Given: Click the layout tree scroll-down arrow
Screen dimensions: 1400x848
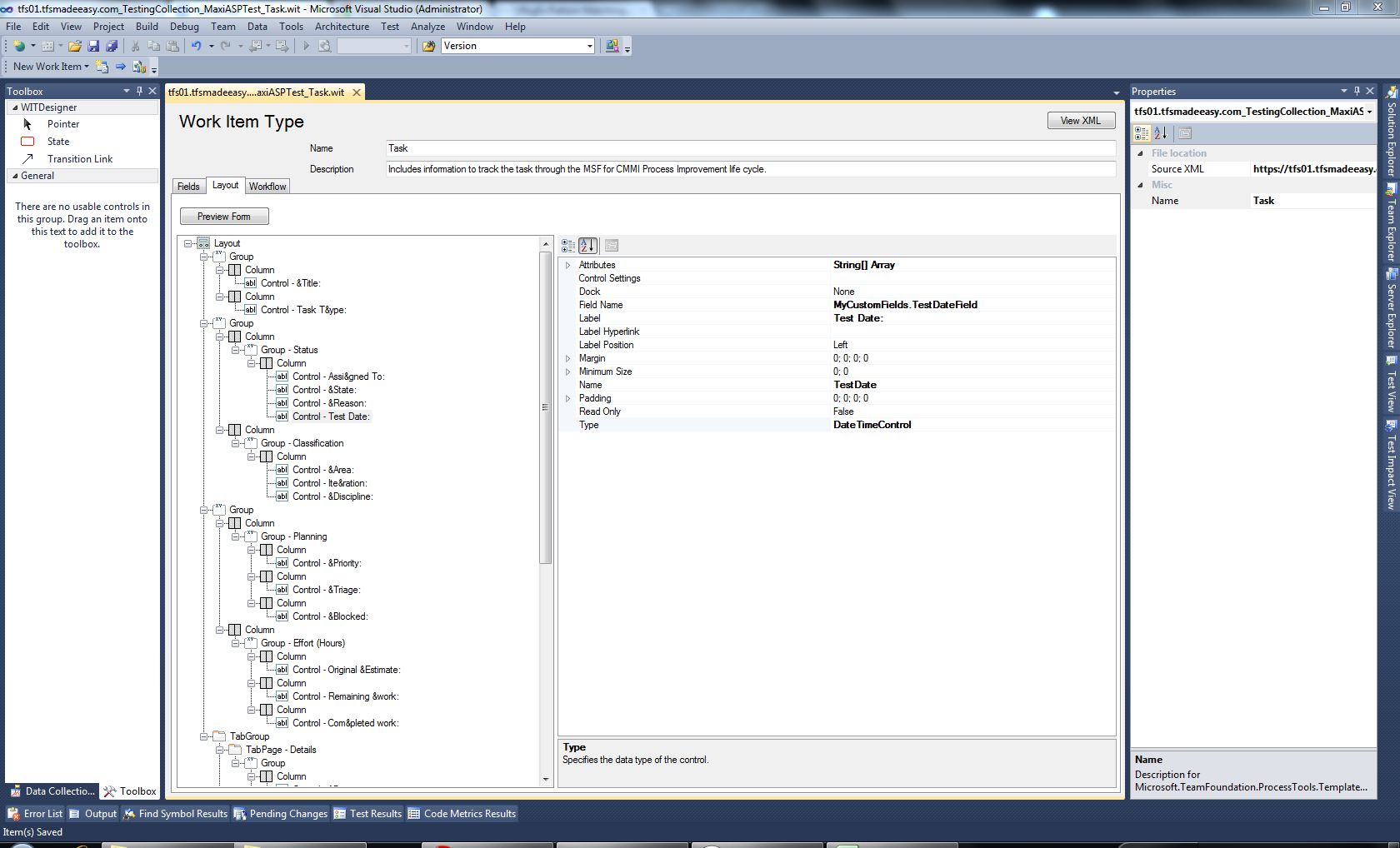Looking at the screenshot, I should click(546, 780).
